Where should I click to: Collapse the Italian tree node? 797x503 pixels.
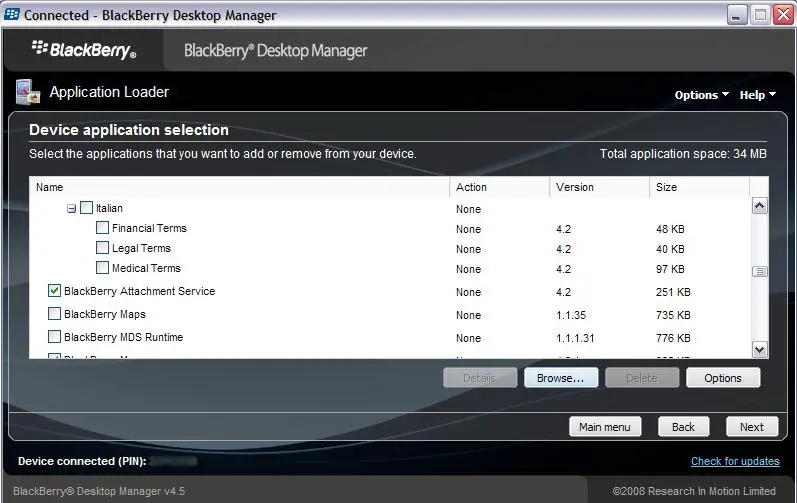tap(72, 208)
